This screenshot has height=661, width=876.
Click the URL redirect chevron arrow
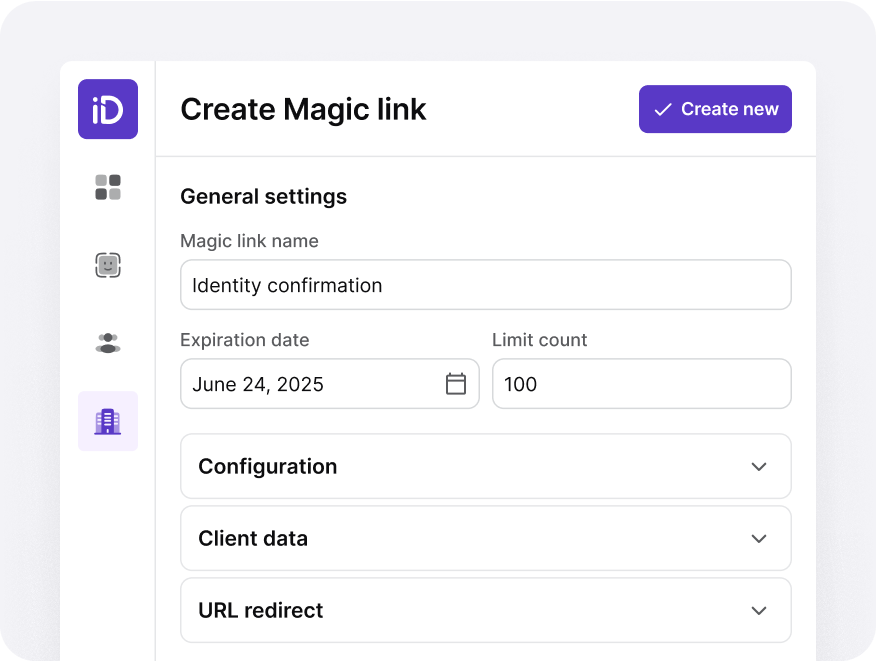759,610
